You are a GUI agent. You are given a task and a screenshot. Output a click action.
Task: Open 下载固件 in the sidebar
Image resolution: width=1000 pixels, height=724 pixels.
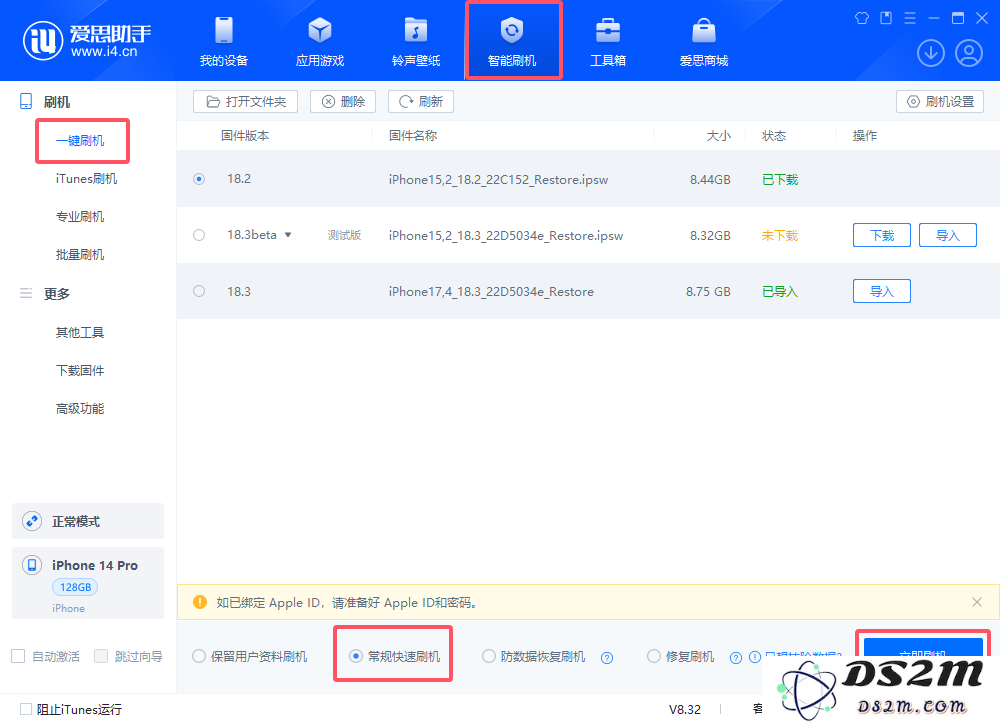pos(80,371)
